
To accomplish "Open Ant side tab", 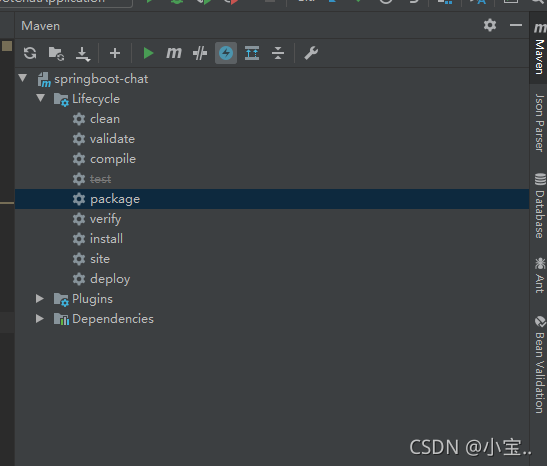I will [540, 275].
